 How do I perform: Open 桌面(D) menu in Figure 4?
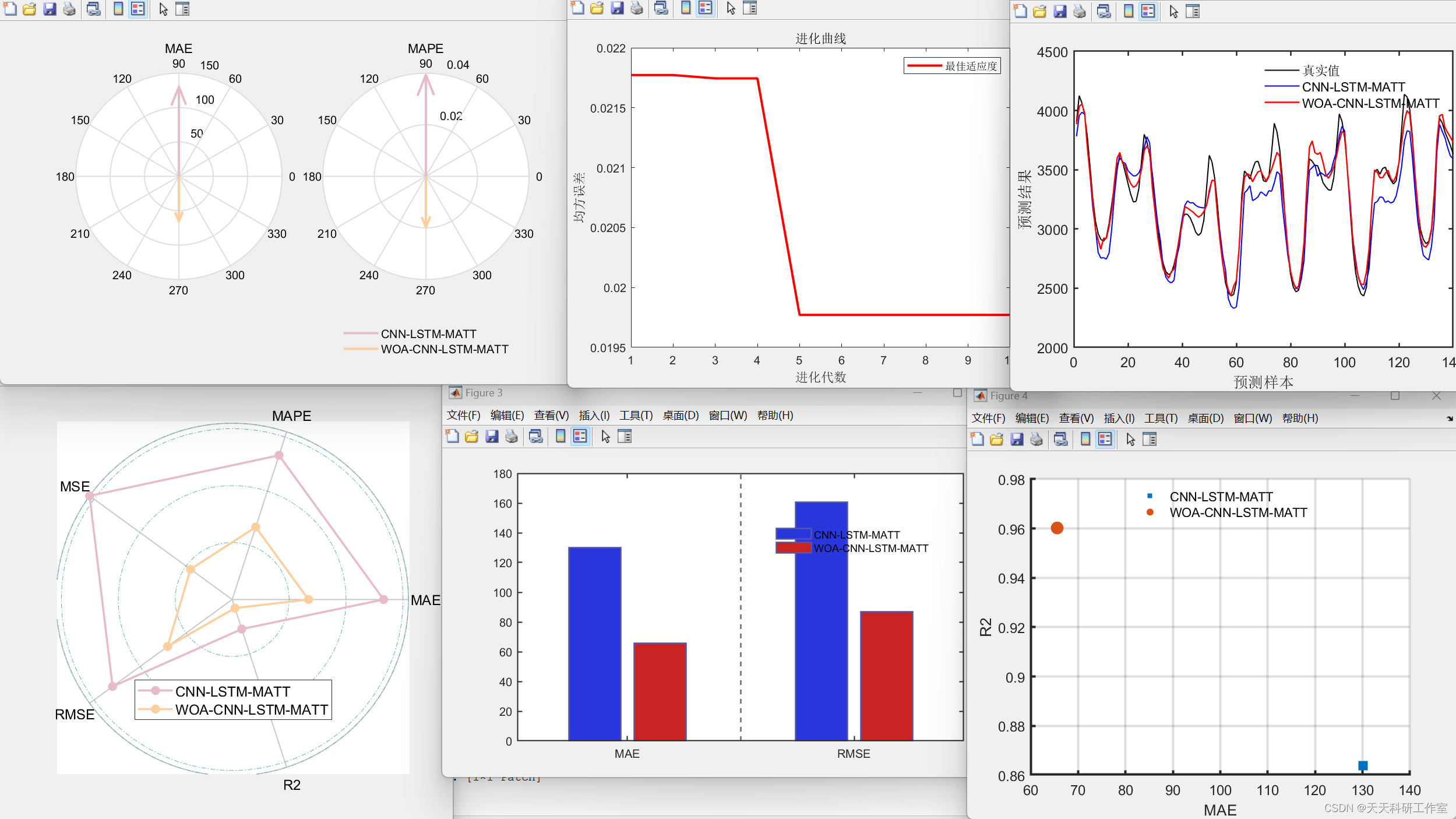pos(1206,418)
